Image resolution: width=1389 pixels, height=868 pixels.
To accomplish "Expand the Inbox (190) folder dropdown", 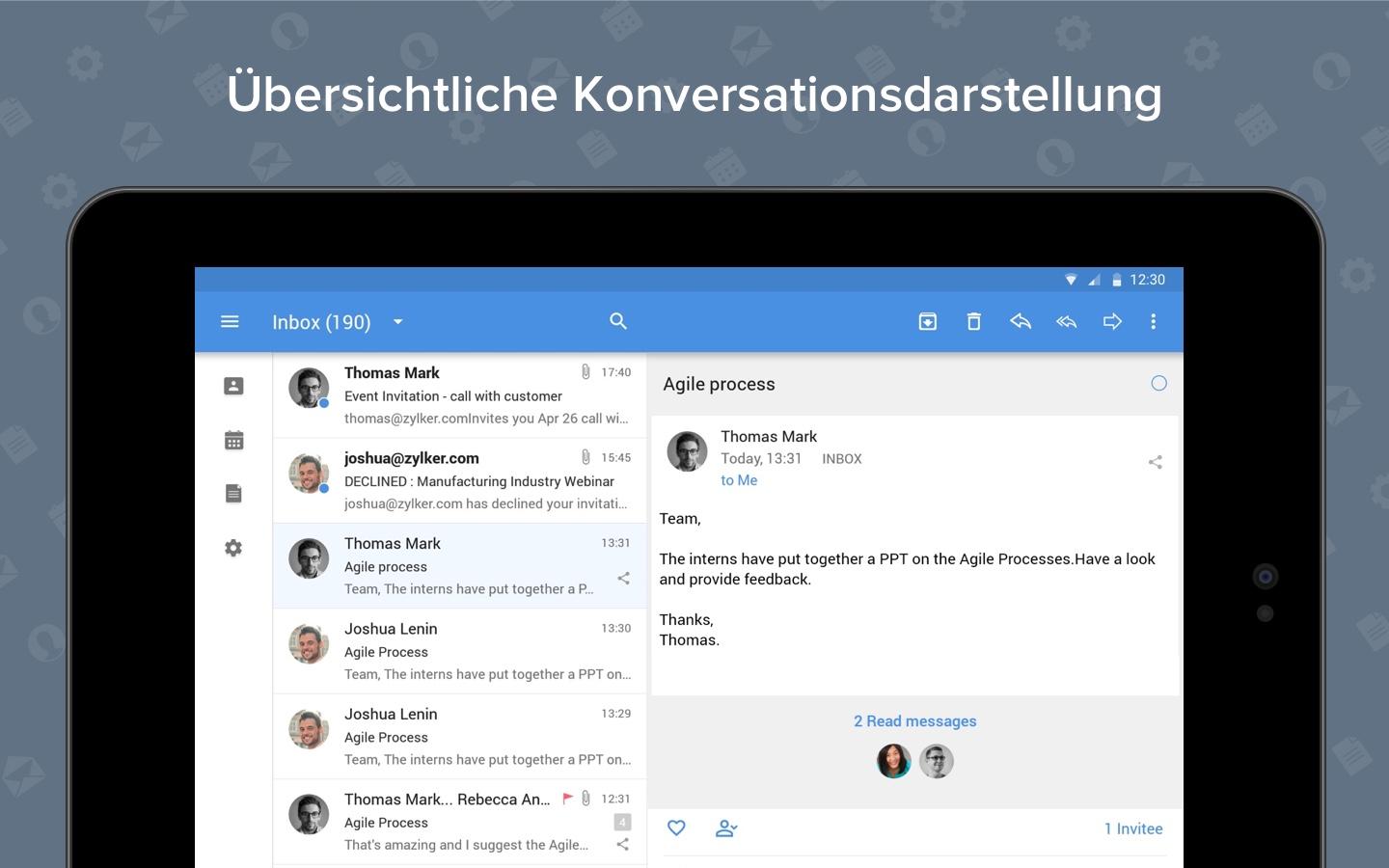I will pos(397,322).
